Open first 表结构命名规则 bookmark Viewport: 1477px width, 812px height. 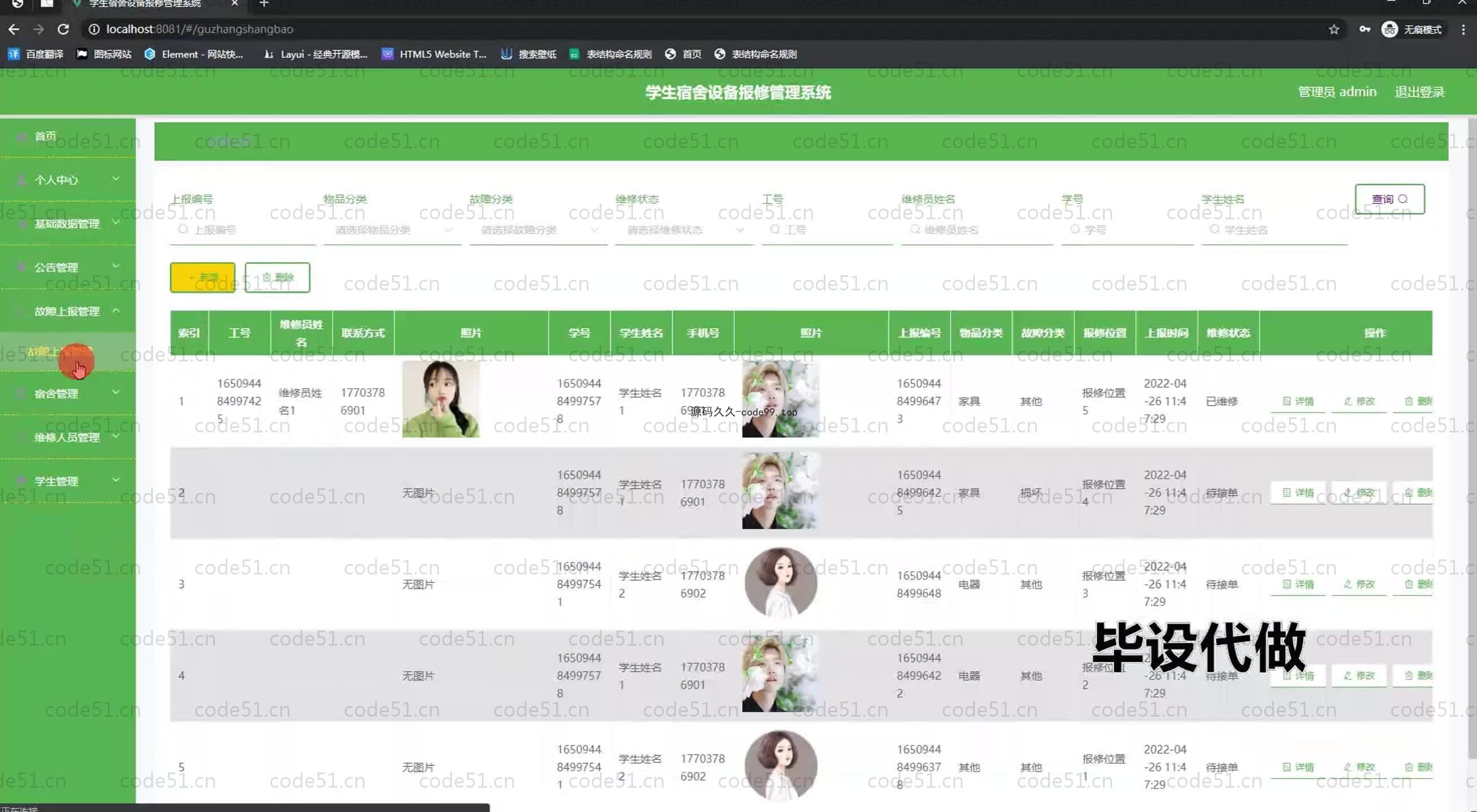click(610, 54)
